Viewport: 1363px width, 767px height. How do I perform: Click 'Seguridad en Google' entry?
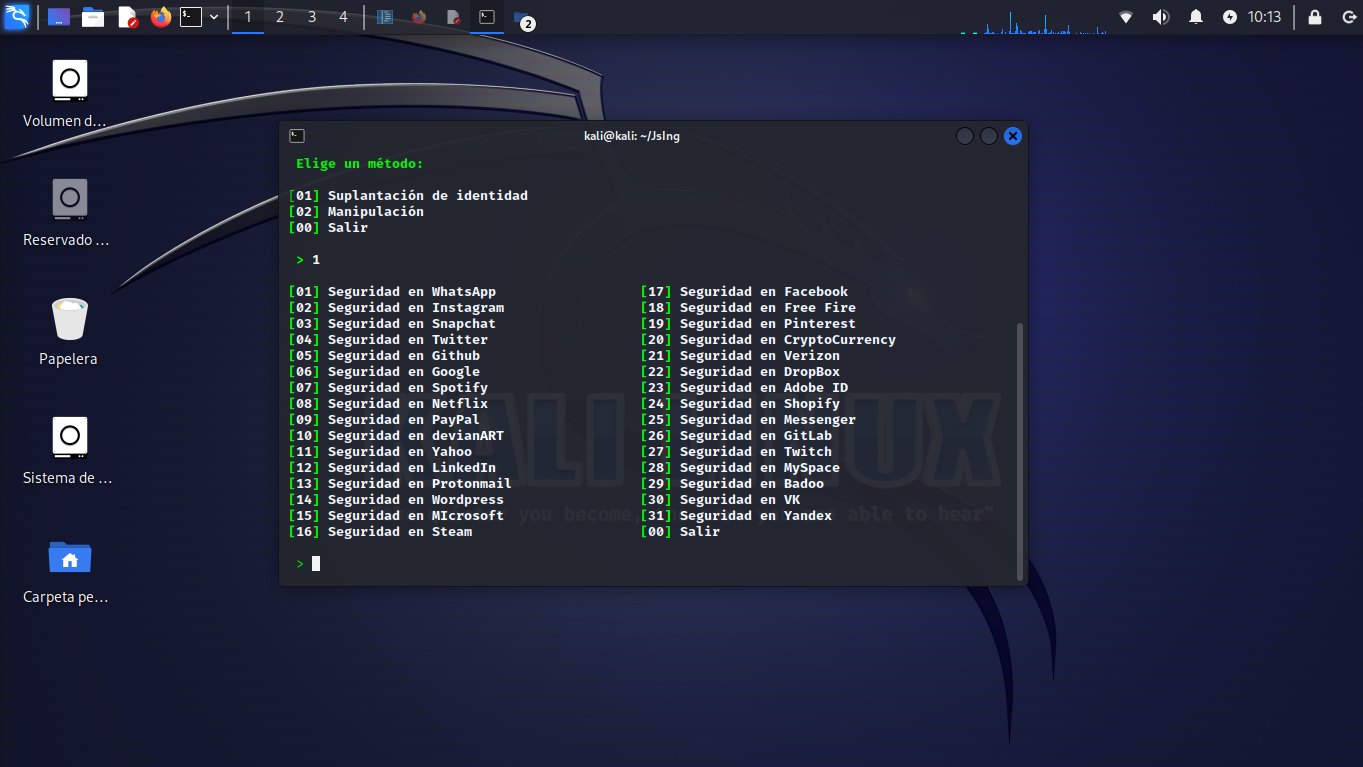click(404, 372)
